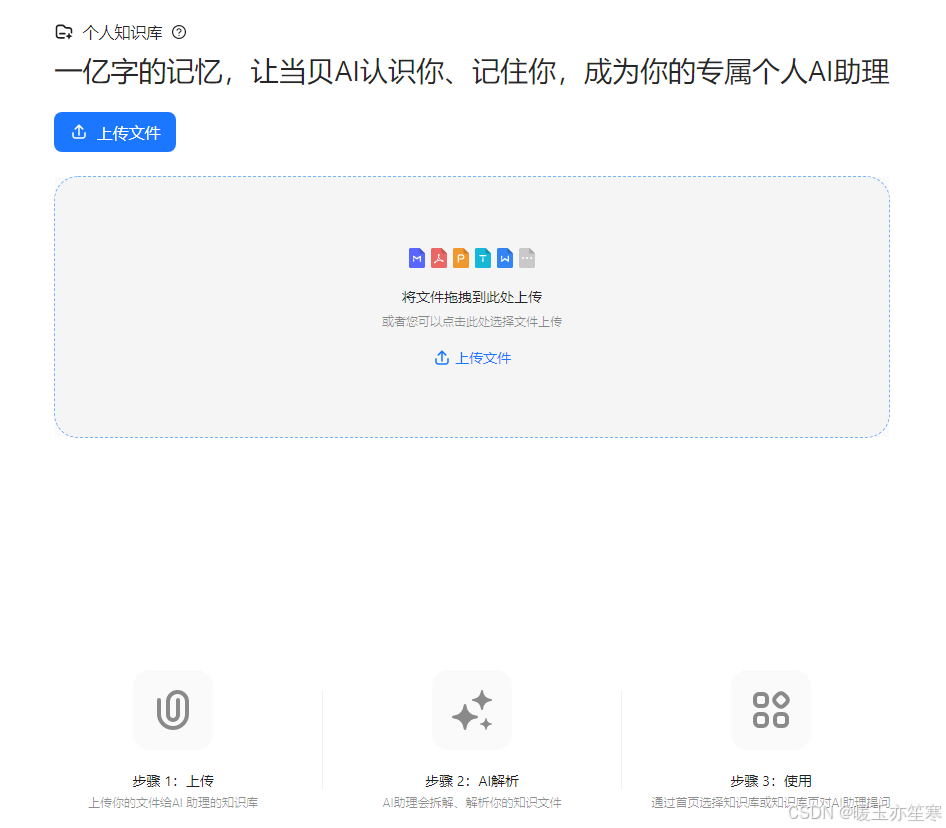Click the paperclip icon for step 1

[x=173, y=710]
